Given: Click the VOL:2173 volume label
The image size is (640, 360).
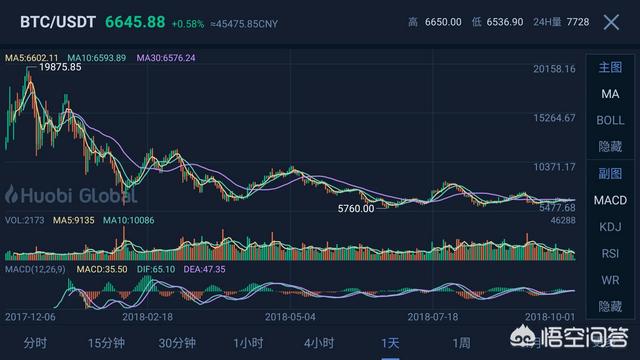Looking at the screenshot, I should [x=24, y=220].
